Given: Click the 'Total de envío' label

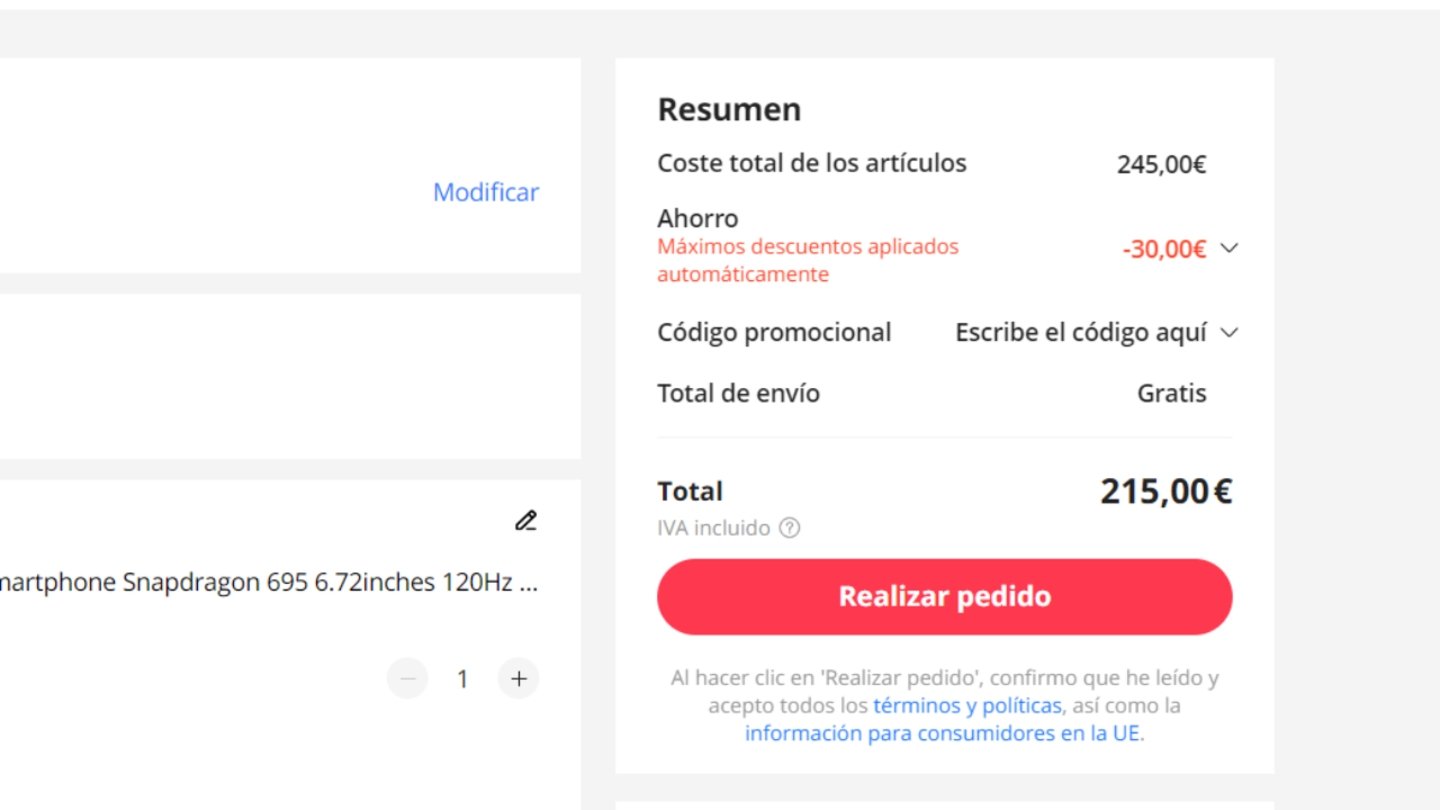Looking at the screenshot, I should click(x=738, y=394).
